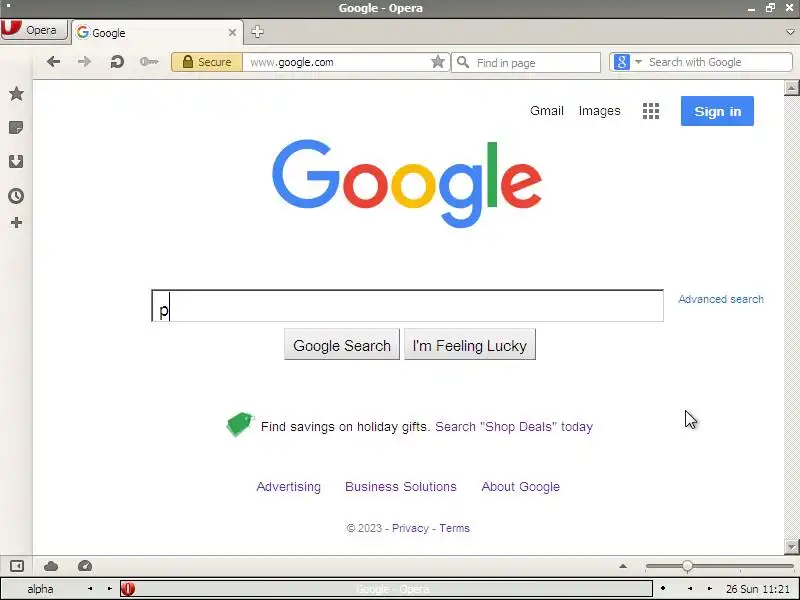
Task: Focus the www.google.com address field
Action: pyautogui.click(x=337, y=62)
